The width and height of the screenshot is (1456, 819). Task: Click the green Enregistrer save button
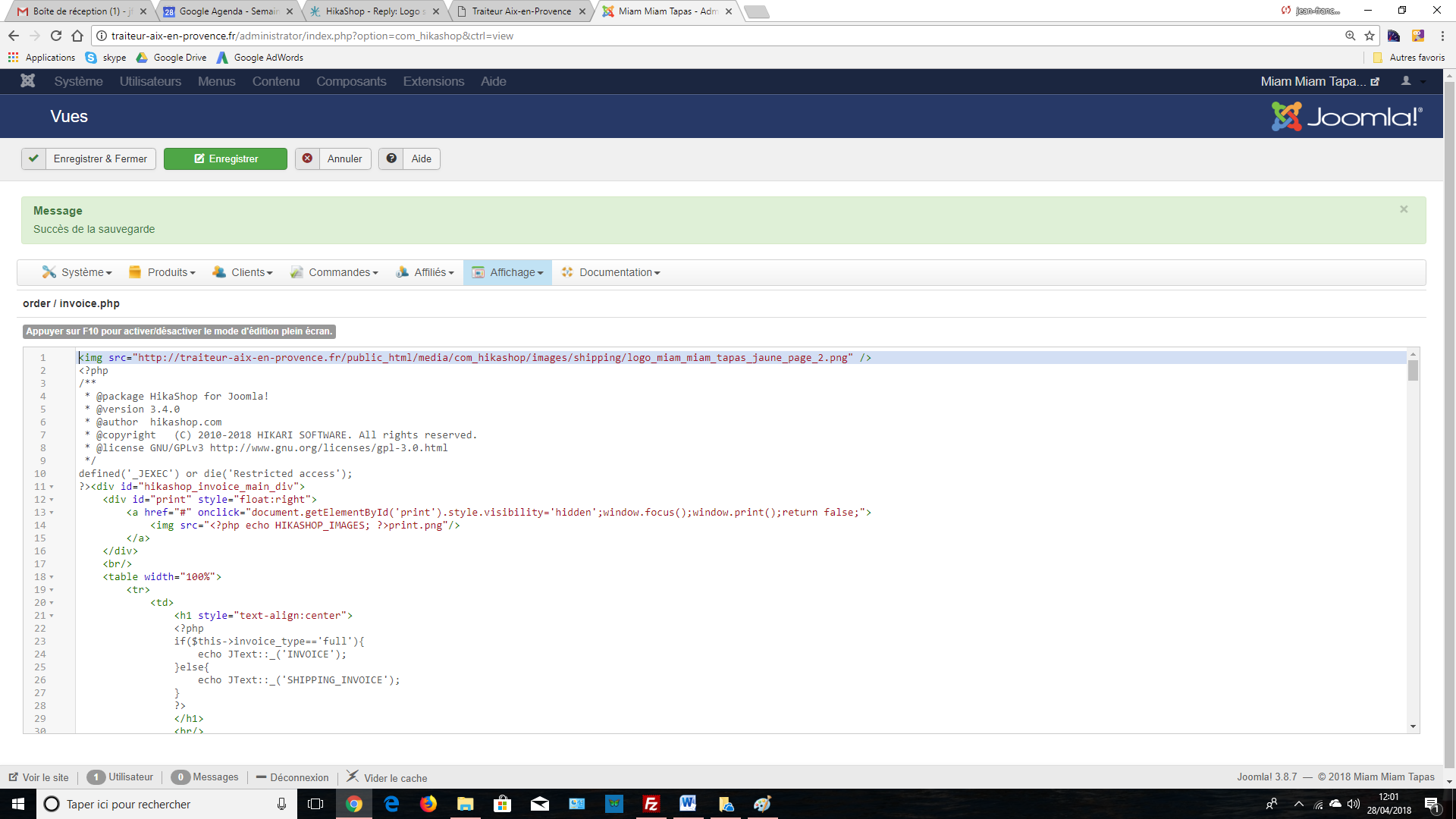tap(225, 158)
